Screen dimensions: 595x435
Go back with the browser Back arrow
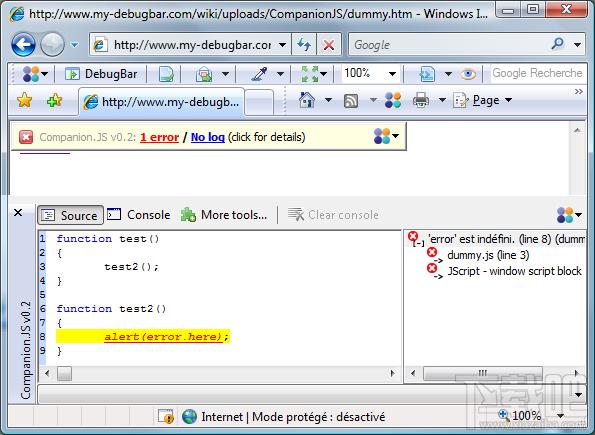pyautogui.click(x=24, y=44)
